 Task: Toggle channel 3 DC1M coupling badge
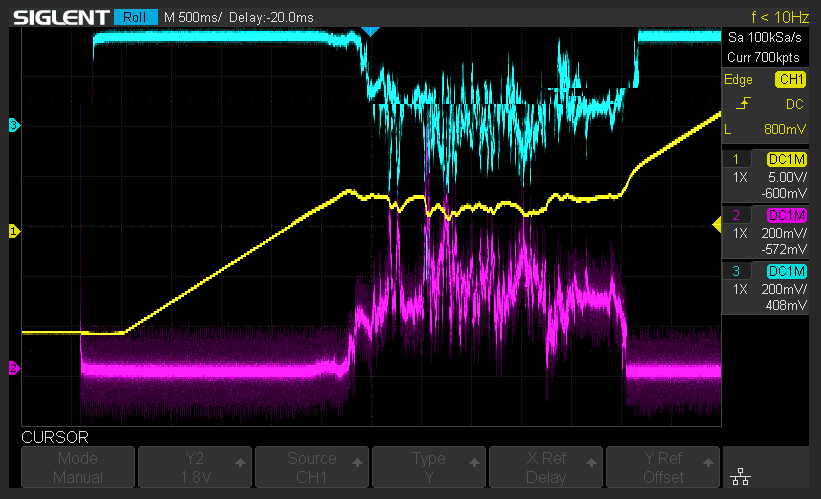pos(786,271)
